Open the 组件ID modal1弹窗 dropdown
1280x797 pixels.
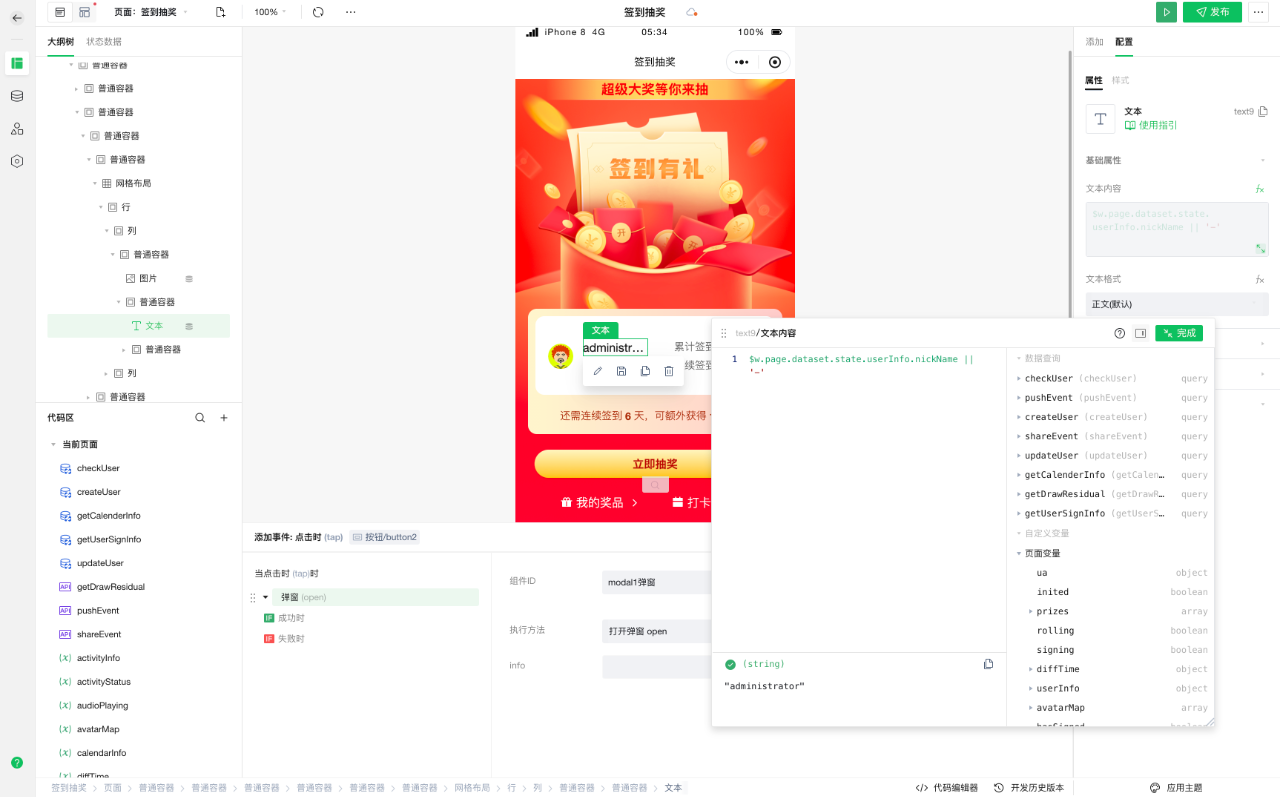point(656,582)
